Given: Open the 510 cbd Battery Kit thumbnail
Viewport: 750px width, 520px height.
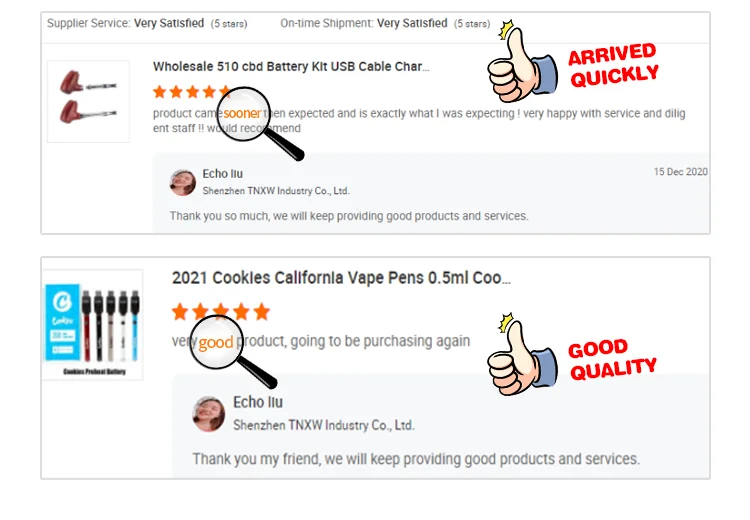Looking at the screenshot, I should [x=88, y=101].
